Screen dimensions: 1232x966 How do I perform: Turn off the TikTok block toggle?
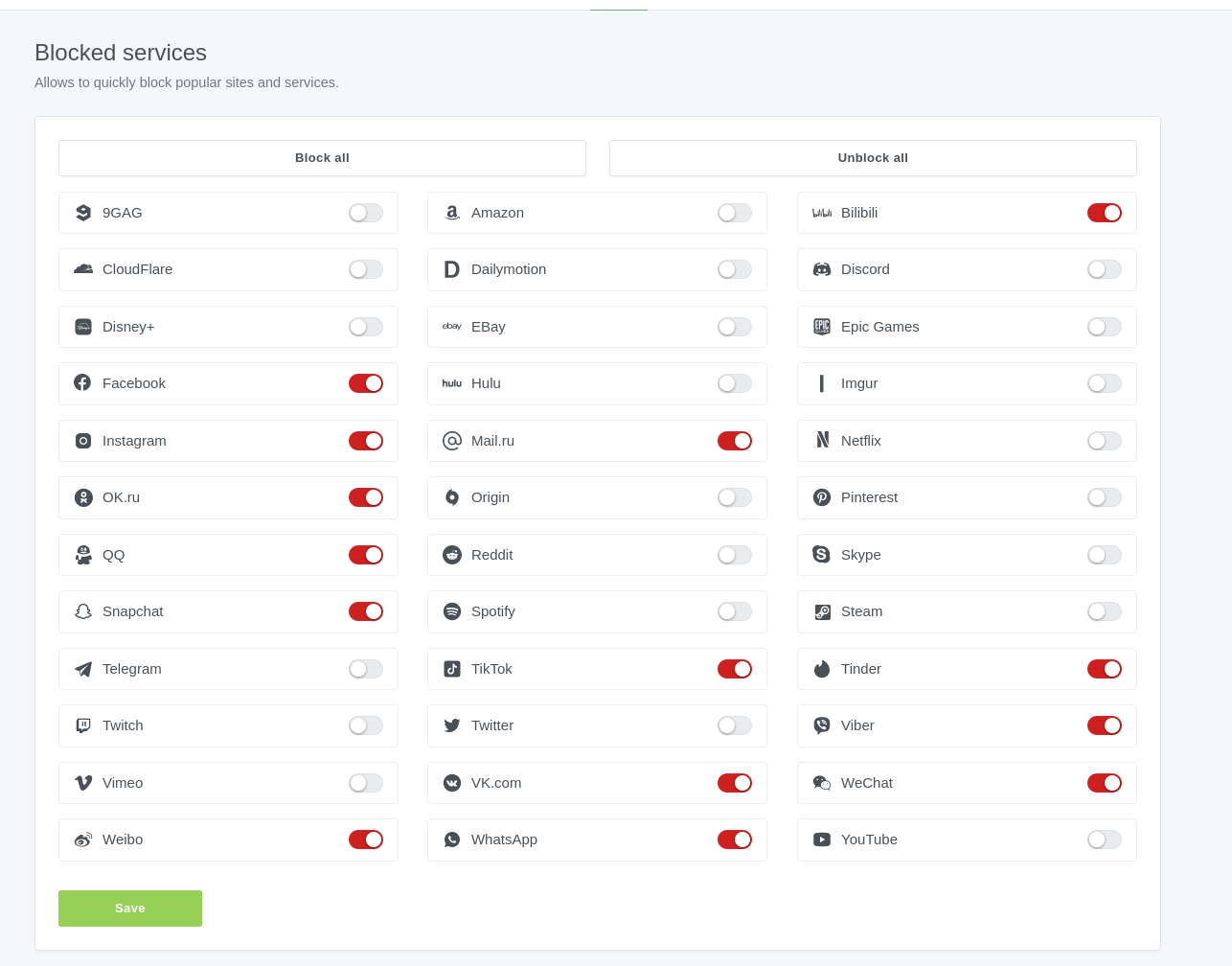click(x=735, y=669)
